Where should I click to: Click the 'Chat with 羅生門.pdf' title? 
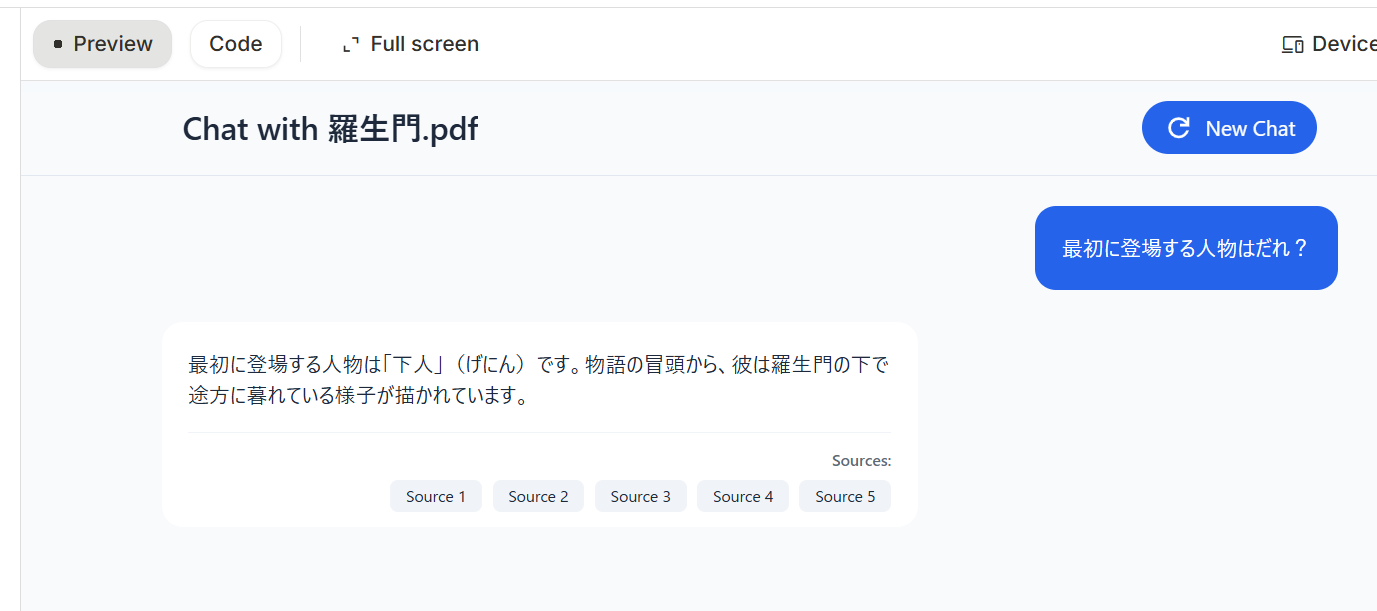(x=330, y=129)
